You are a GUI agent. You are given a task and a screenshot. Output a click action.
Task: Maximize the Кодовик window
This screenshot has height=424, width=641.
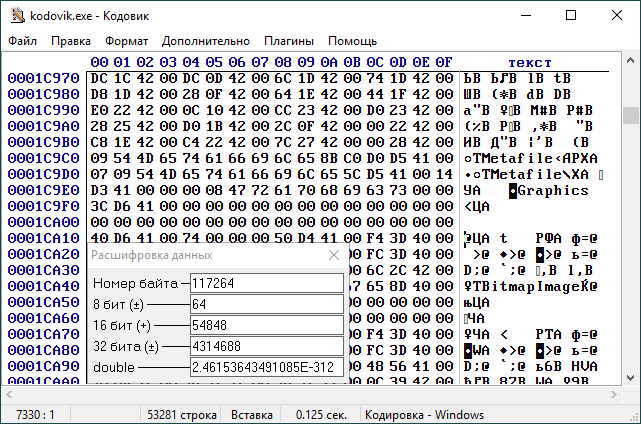570,15
